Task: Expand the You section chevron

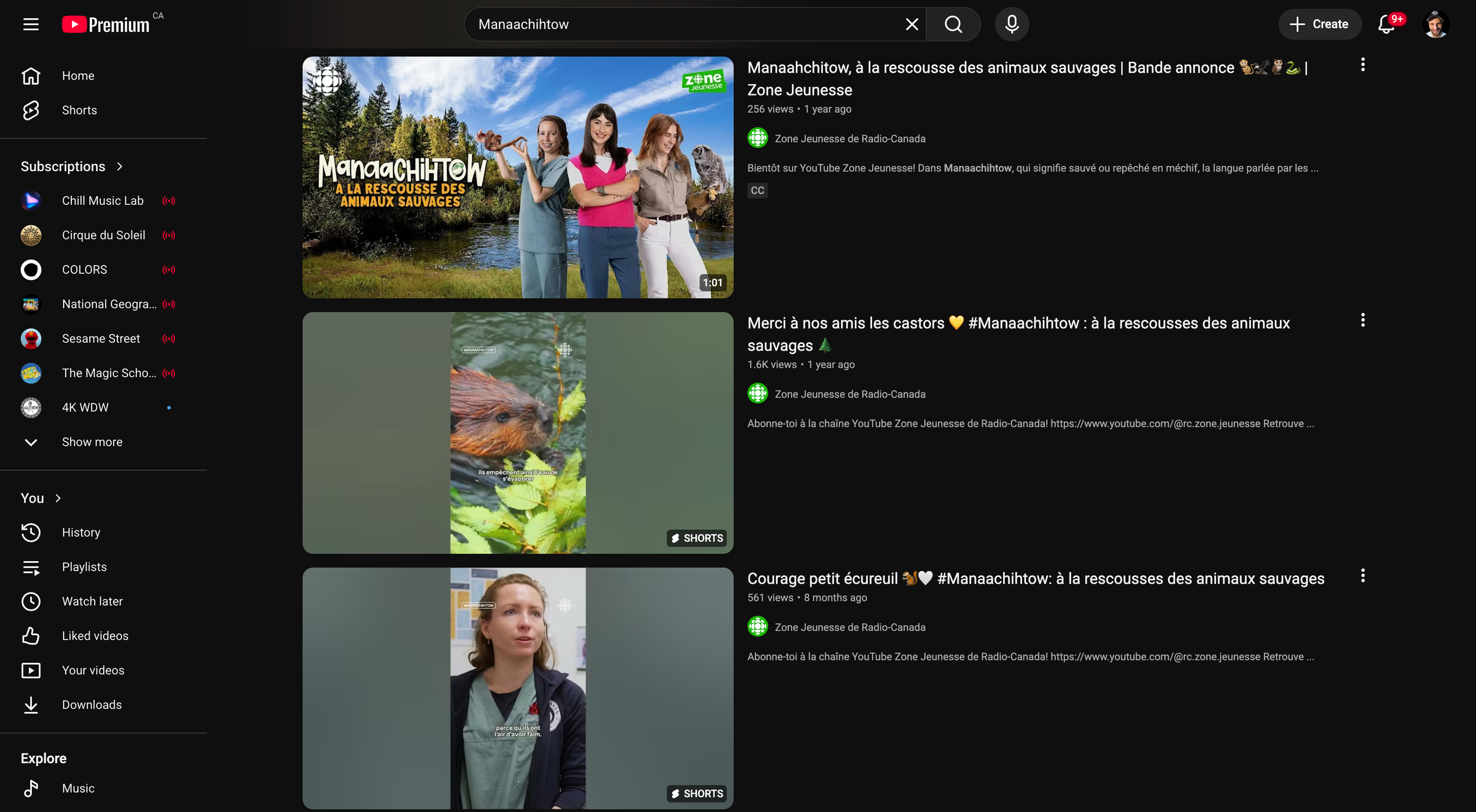Action: [58, 498]
